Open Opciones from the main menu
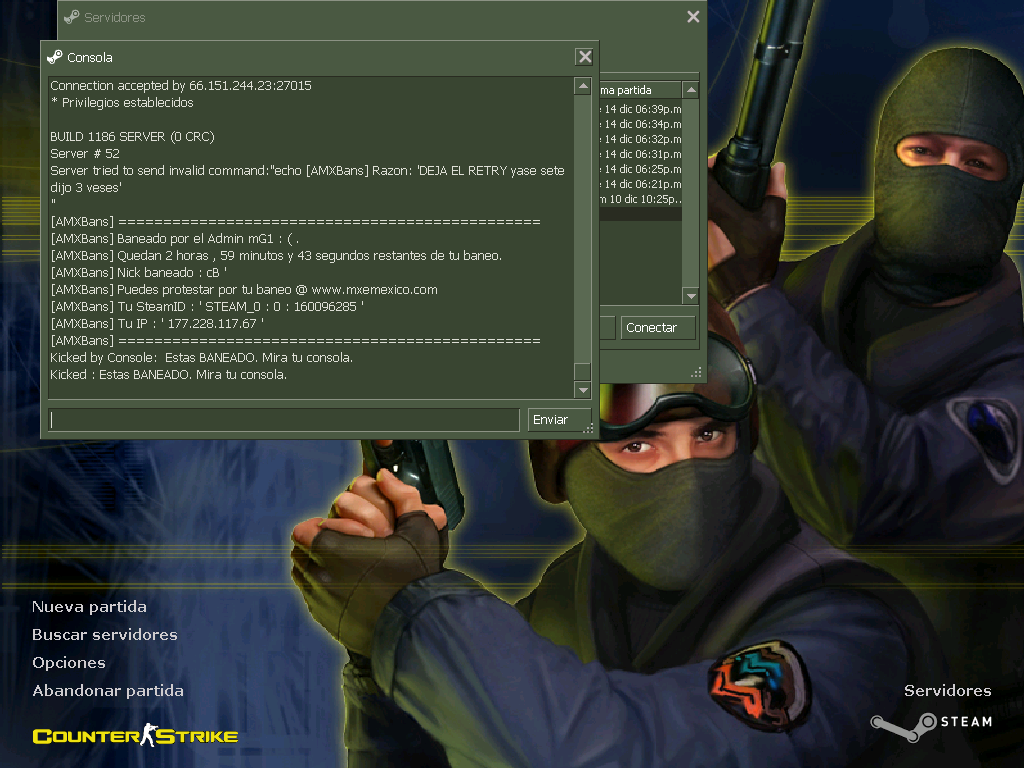 click(69, 663)
